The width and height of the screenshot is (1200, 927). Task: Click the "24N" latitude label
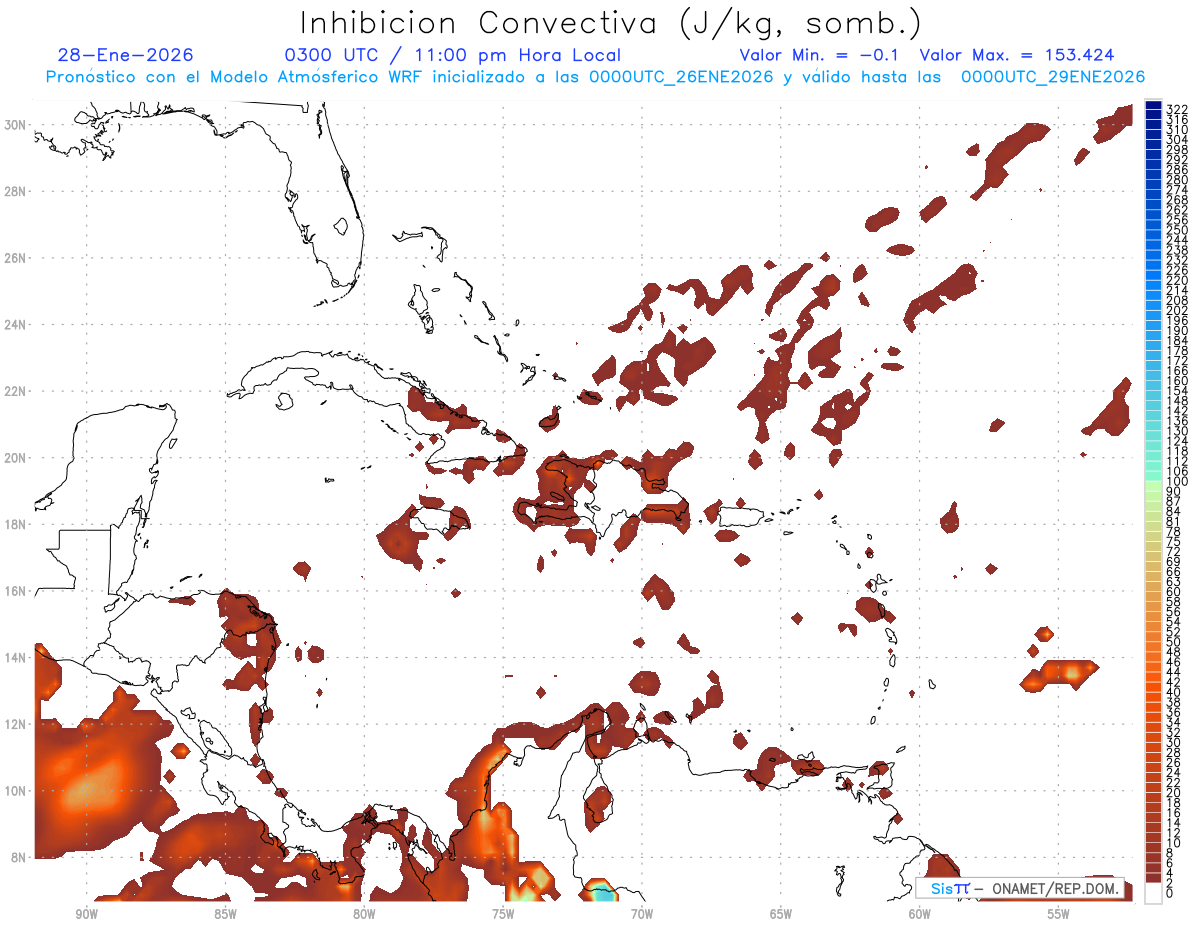pyautogui.click(x=15, y=324)
